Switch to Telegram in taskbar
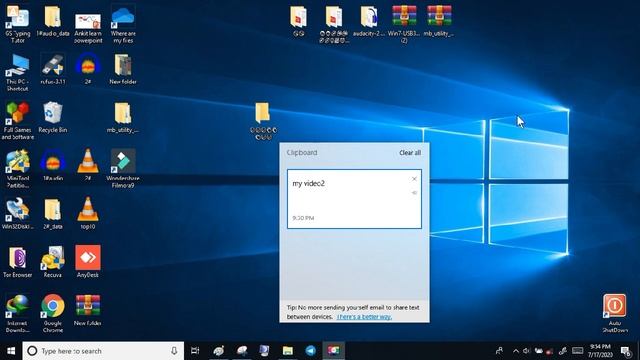The width and height of the screenshot is (640, 360). pyautogui.click(x=311, y=351)
